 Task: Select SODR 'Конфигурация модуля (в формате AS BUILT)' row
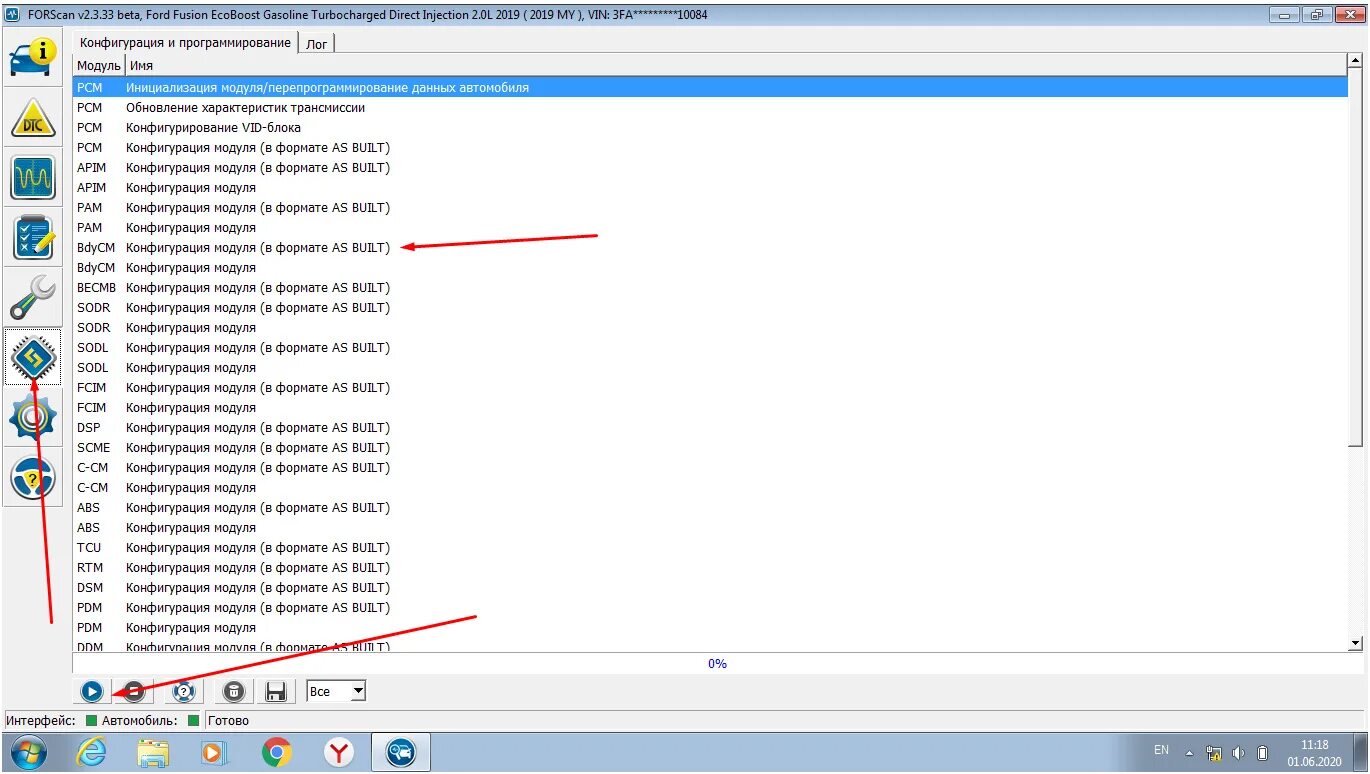tap(710, 307)
